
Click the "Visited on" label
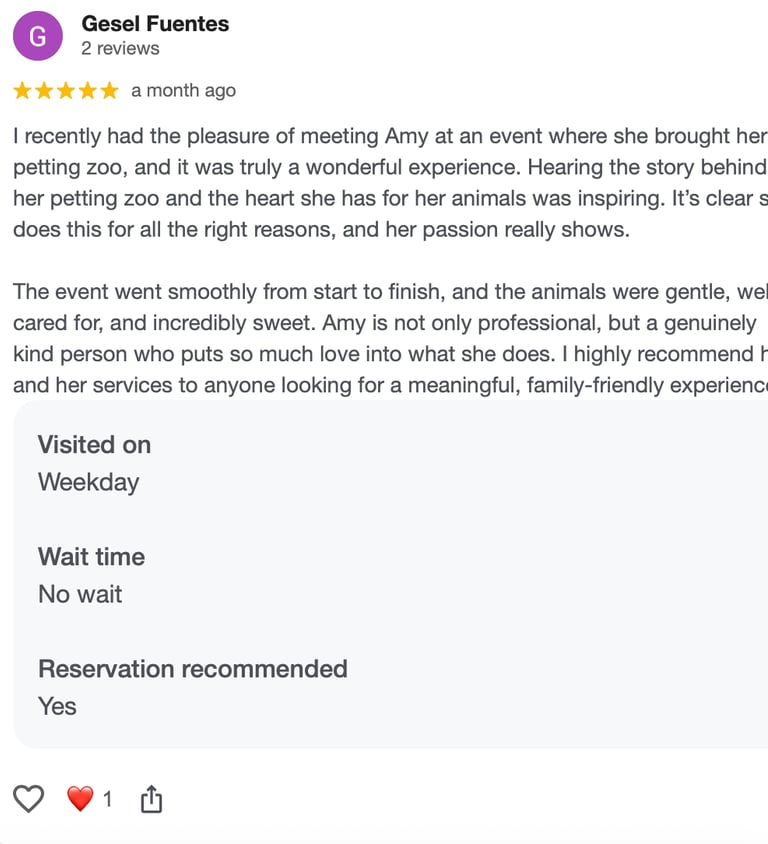pos(94,444)
